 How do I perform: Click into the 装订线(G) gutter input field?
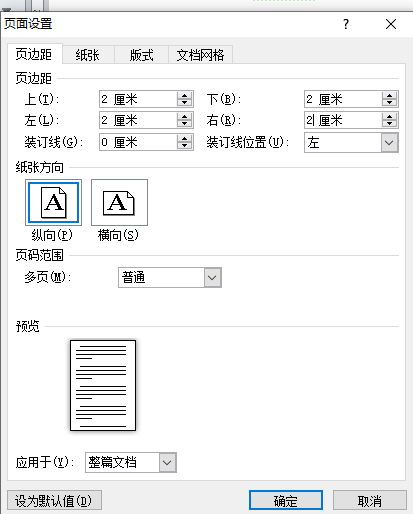138,142
